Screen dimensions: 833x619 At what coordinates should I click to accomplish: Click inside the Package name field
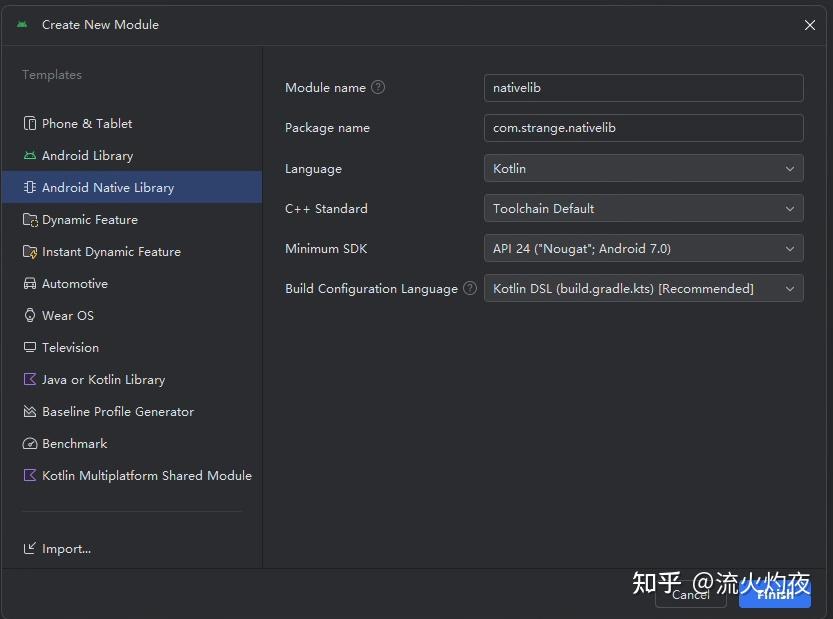(643, 128)
